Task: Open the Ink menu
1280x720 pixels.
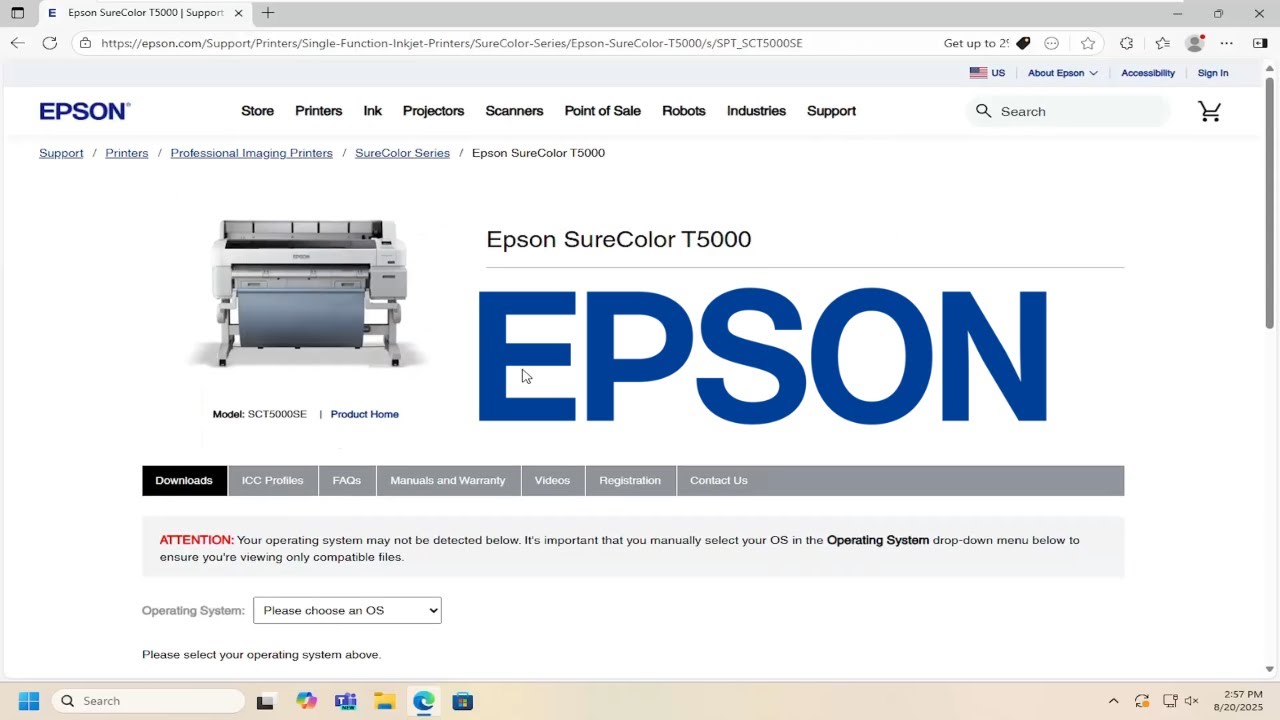Action: pyautogui.click(x=372, y=111)
